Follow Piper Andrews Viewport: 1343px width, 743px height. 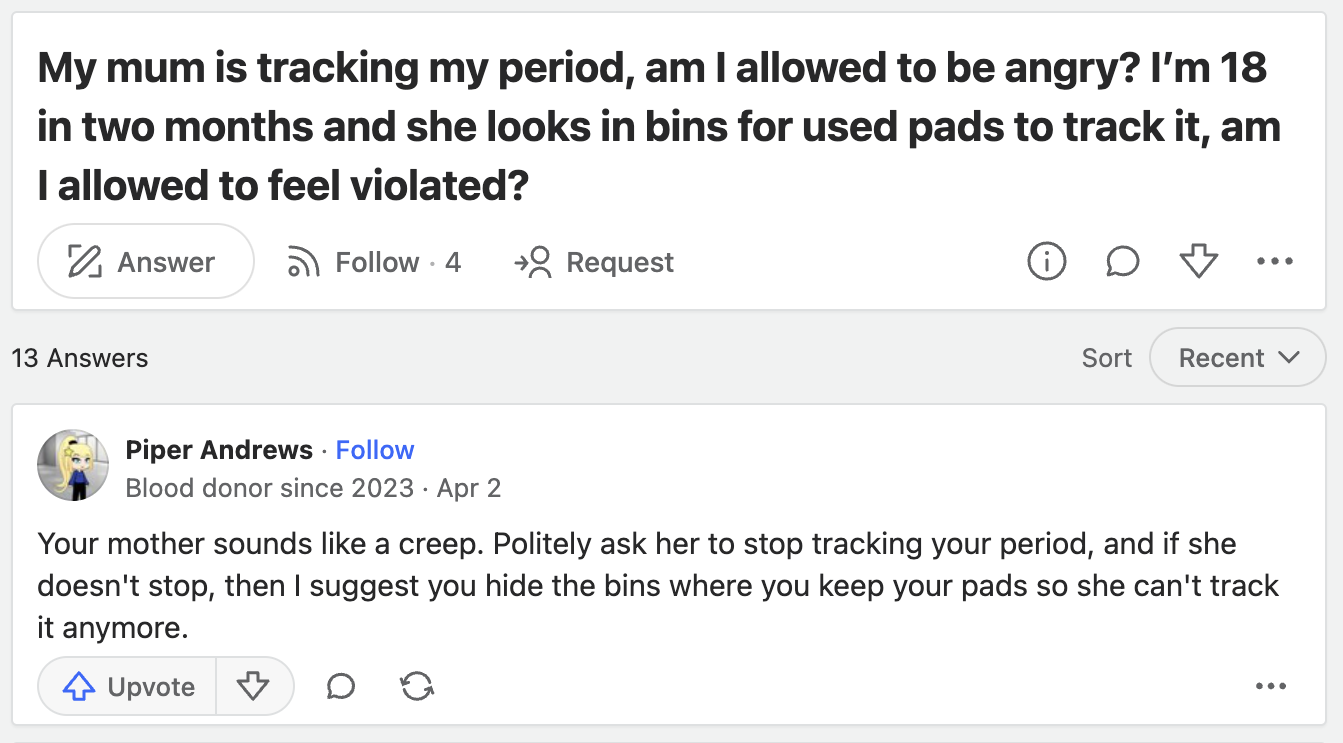375,450
